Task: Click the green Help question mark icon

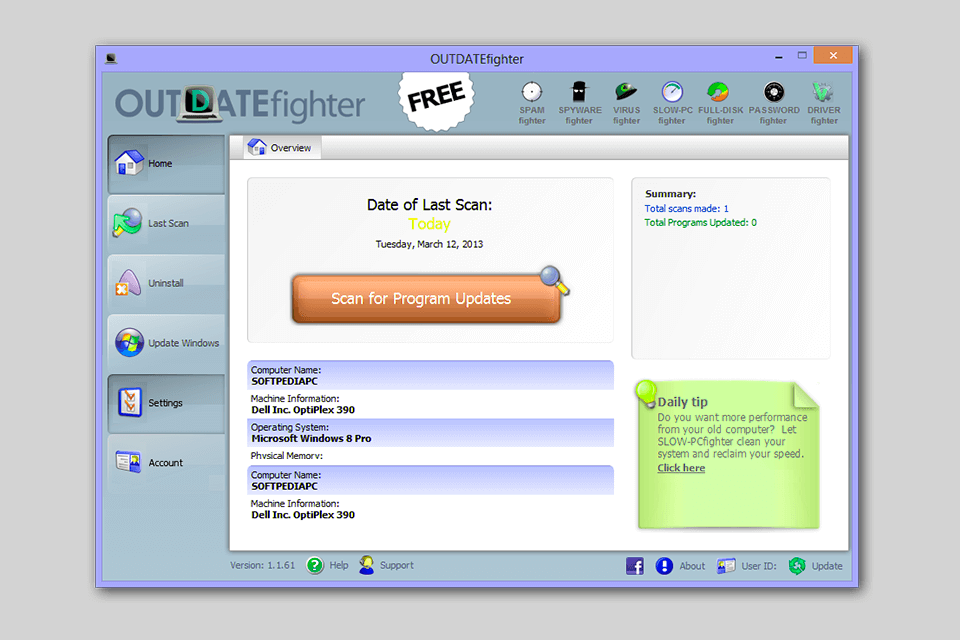Action: click(x=315, y=565)
